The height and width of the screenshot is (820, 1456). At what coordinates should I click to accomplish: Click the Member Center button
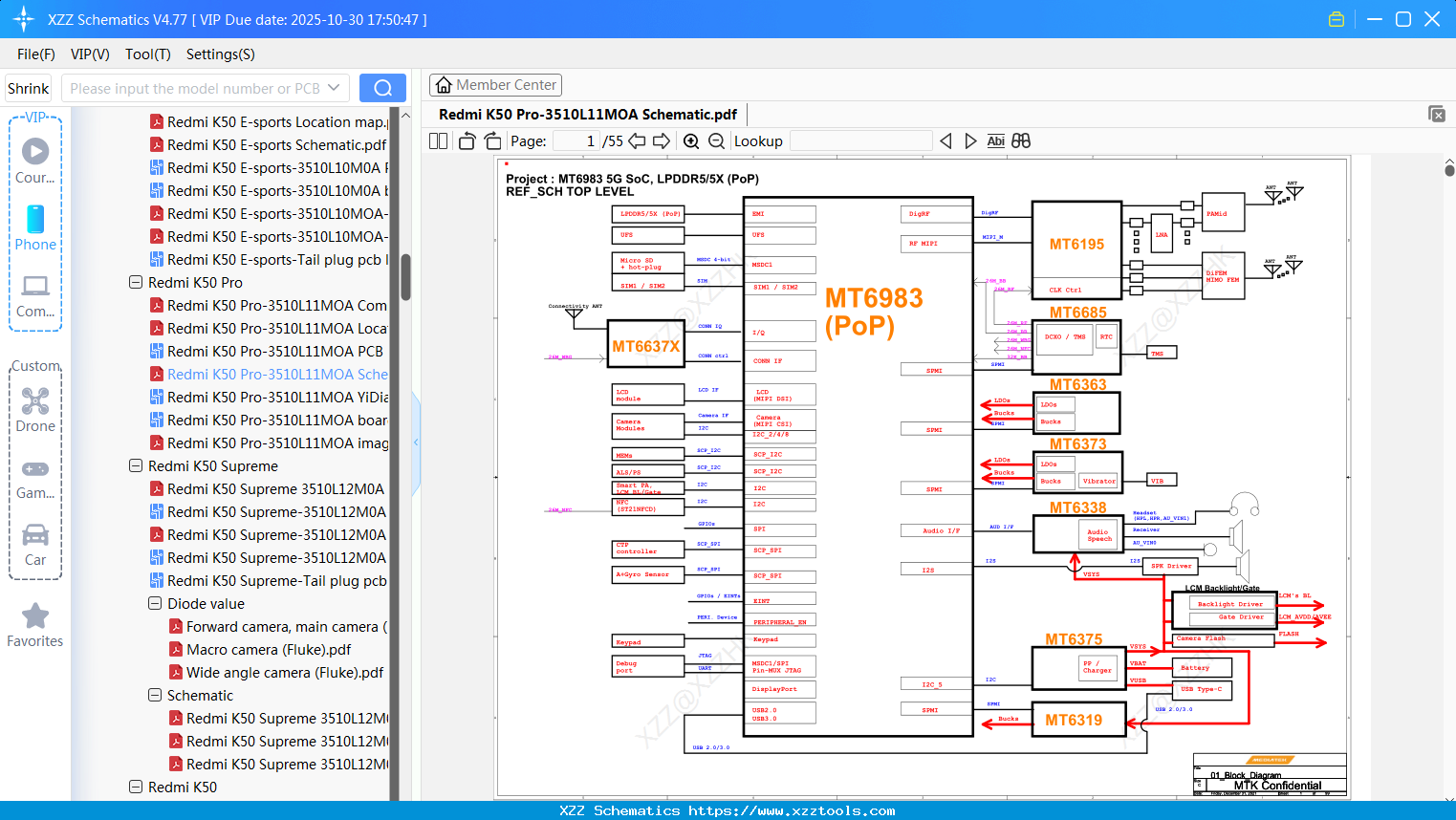pyautogui.click(x=495, y=84)
